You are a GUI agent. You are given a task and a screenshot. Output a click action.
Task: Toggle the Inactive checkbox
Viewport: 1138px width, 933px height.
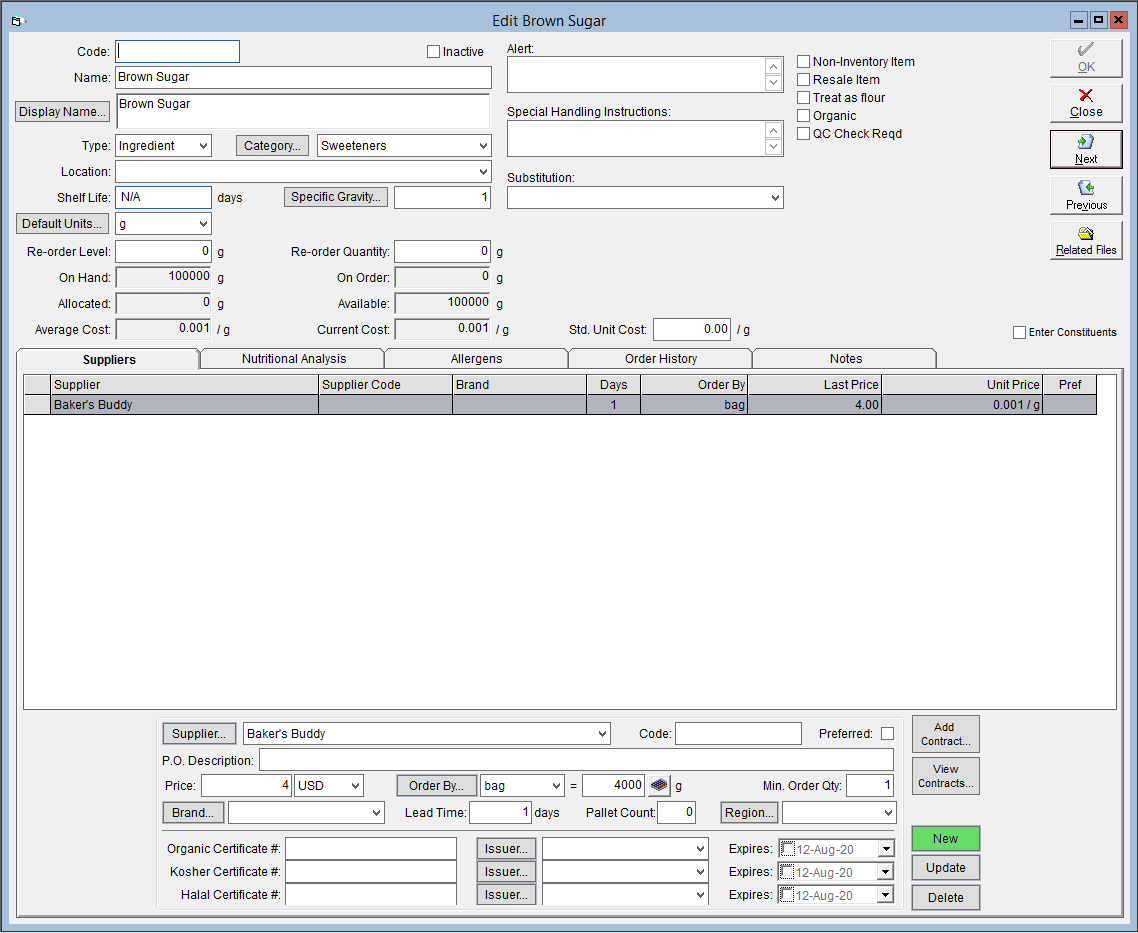click(433, 52)
